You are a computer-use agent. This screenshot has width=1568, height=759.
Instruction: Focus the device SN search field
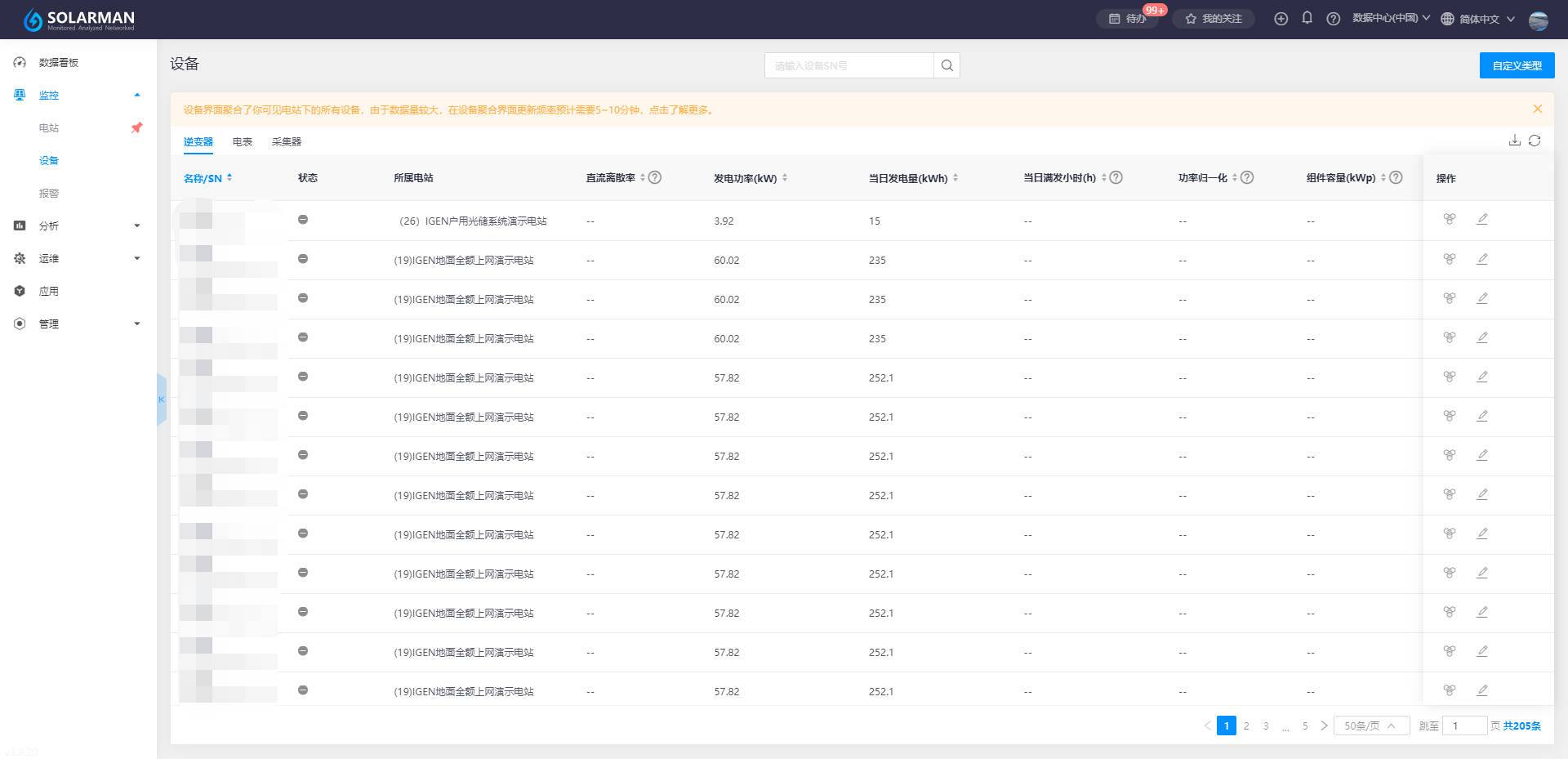(849, 65)
